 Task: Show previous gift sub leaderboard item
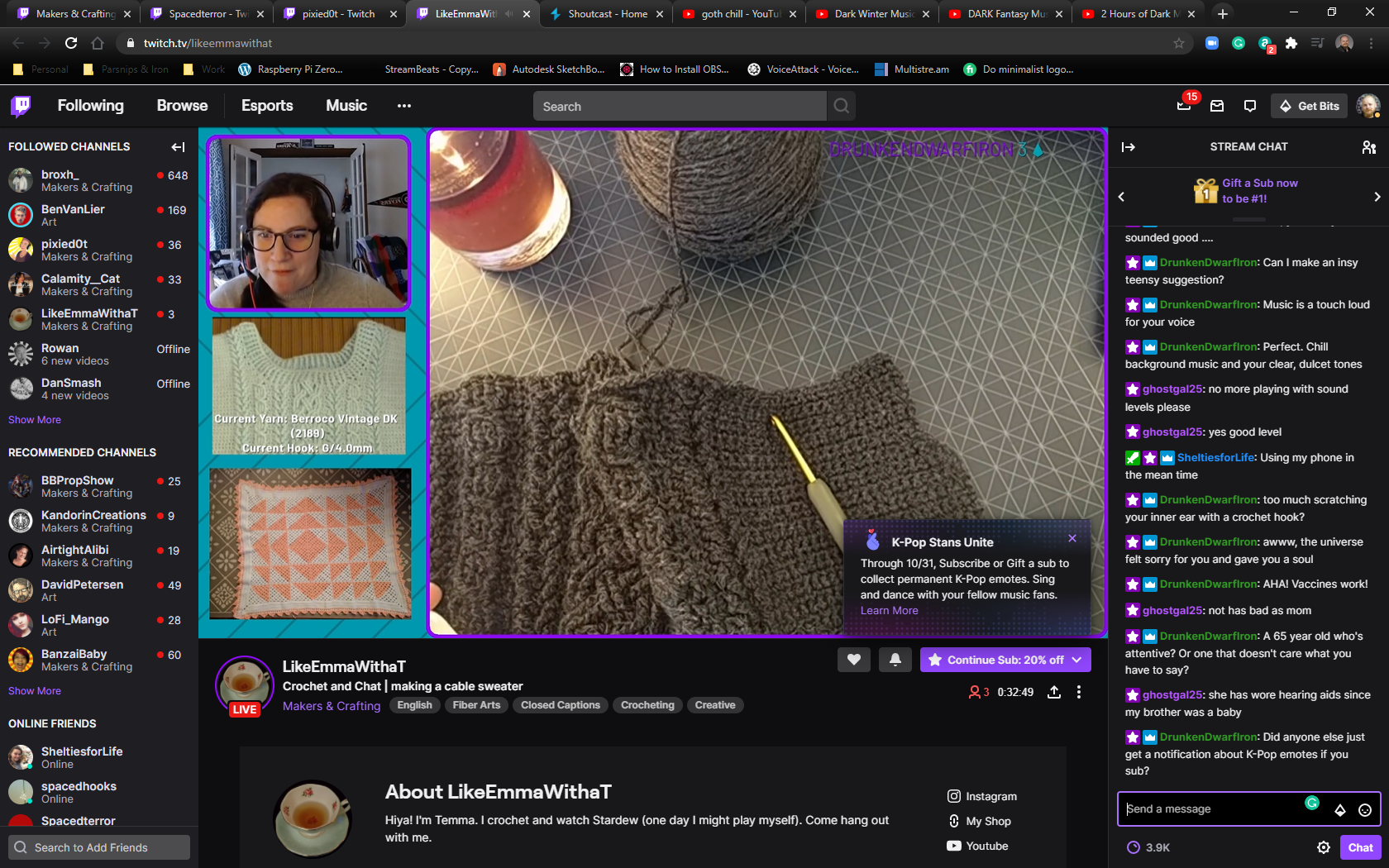(1121, 197)
